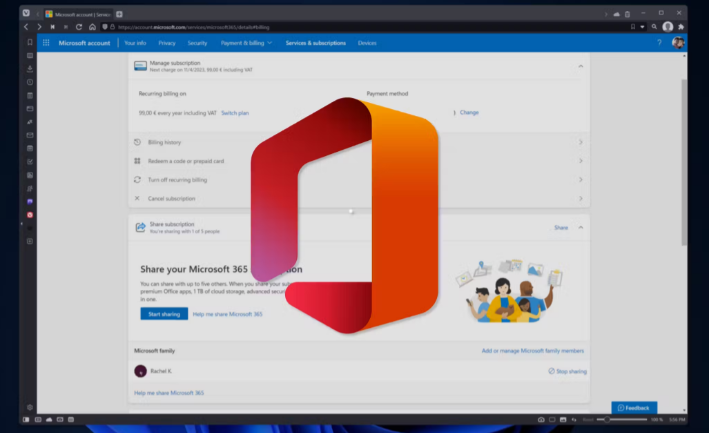This screenshot has height=433, width=709.
Task: Open browser settings gear in sidebar
Action: 30,407
